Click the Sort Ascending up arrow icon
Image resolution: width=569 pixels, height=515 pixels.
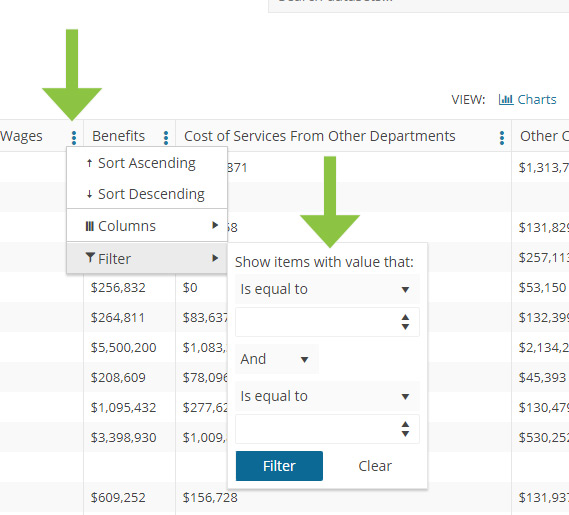point(89,163)
